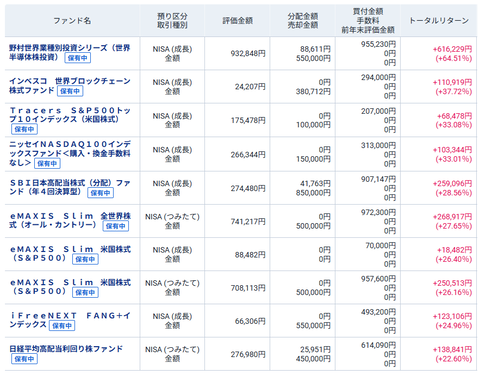Open eMAXIS Slim 米国株式 link in 88,482円 row

tap(70, 254)
